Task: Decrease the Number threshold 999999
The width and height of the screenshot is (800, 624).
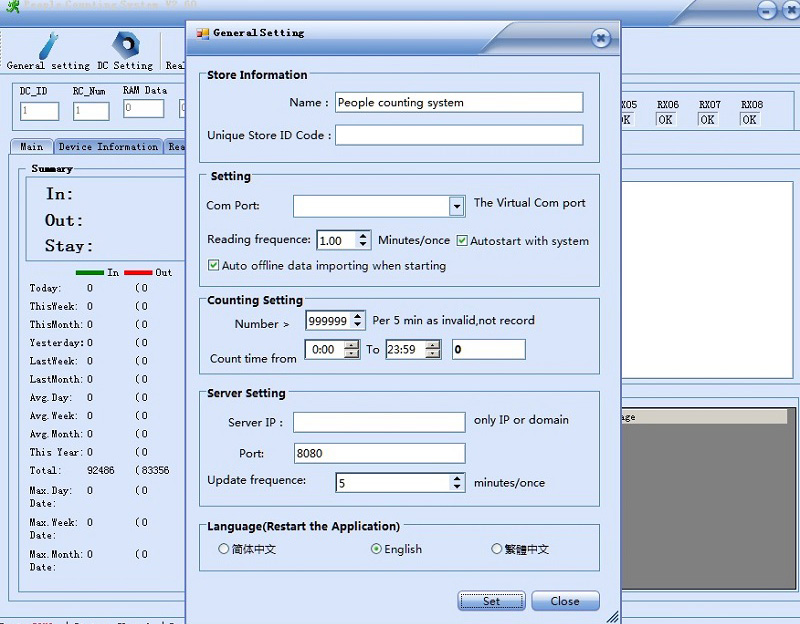Action: (x=358, y=325)
